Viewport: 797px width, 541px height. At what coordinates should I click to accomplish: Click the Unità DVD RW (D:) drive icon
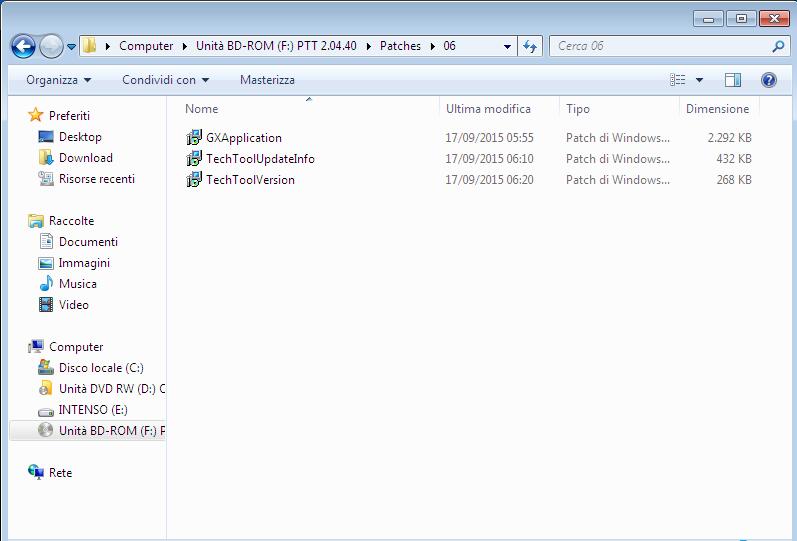pyautogui.click(x=45, y=388)
